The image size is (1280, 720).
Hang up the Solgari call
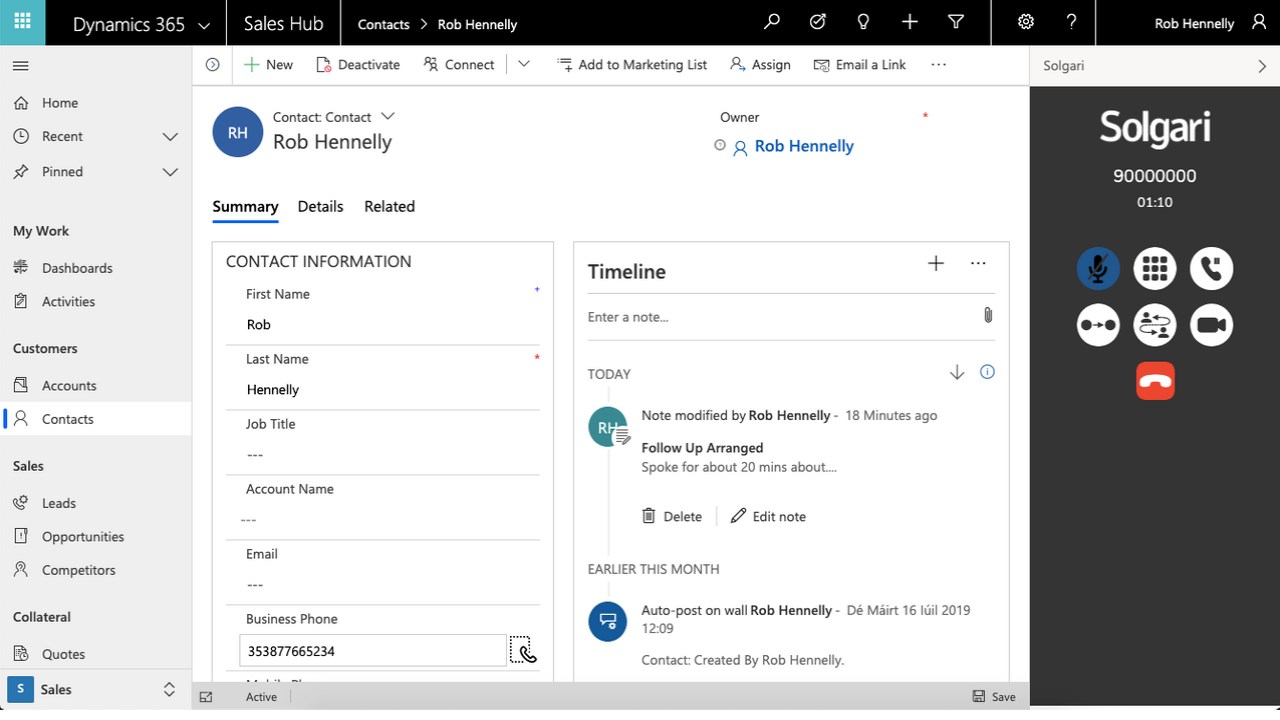pos(1155,381)
